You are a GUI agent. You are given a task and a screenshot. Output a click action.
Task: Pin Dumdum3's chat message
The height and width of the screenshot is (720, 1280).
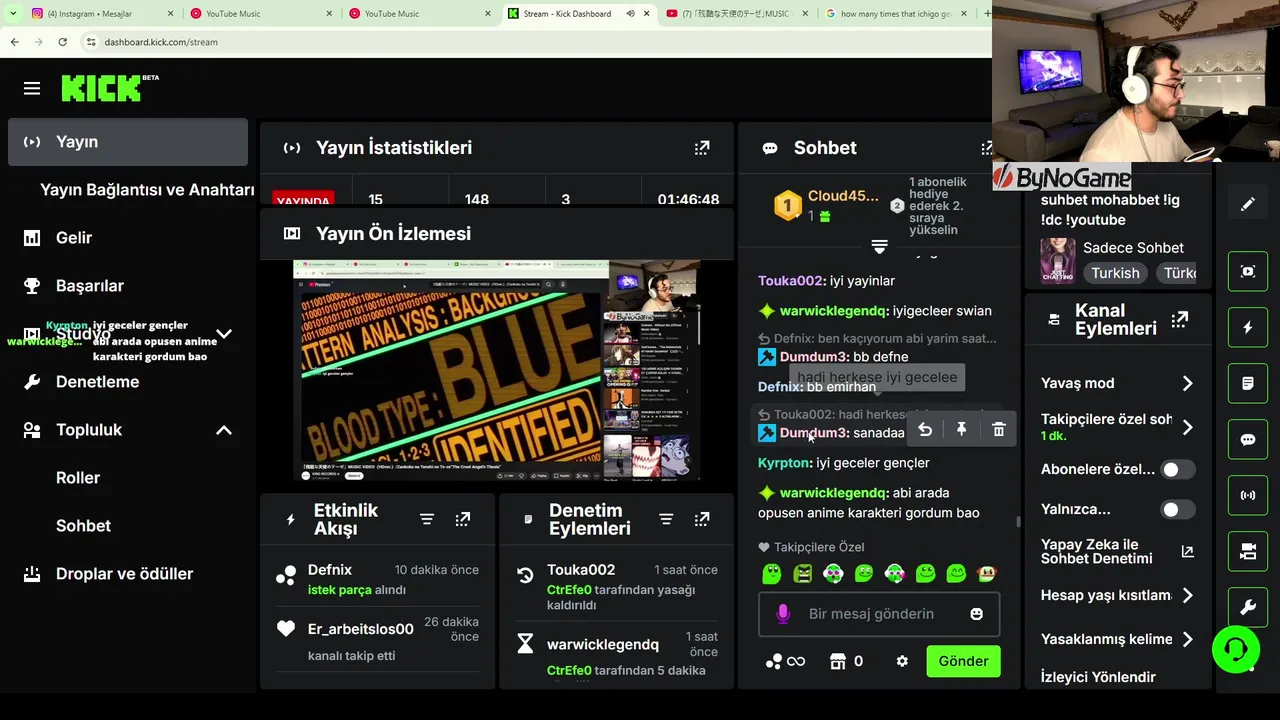[x=961, y=429]
